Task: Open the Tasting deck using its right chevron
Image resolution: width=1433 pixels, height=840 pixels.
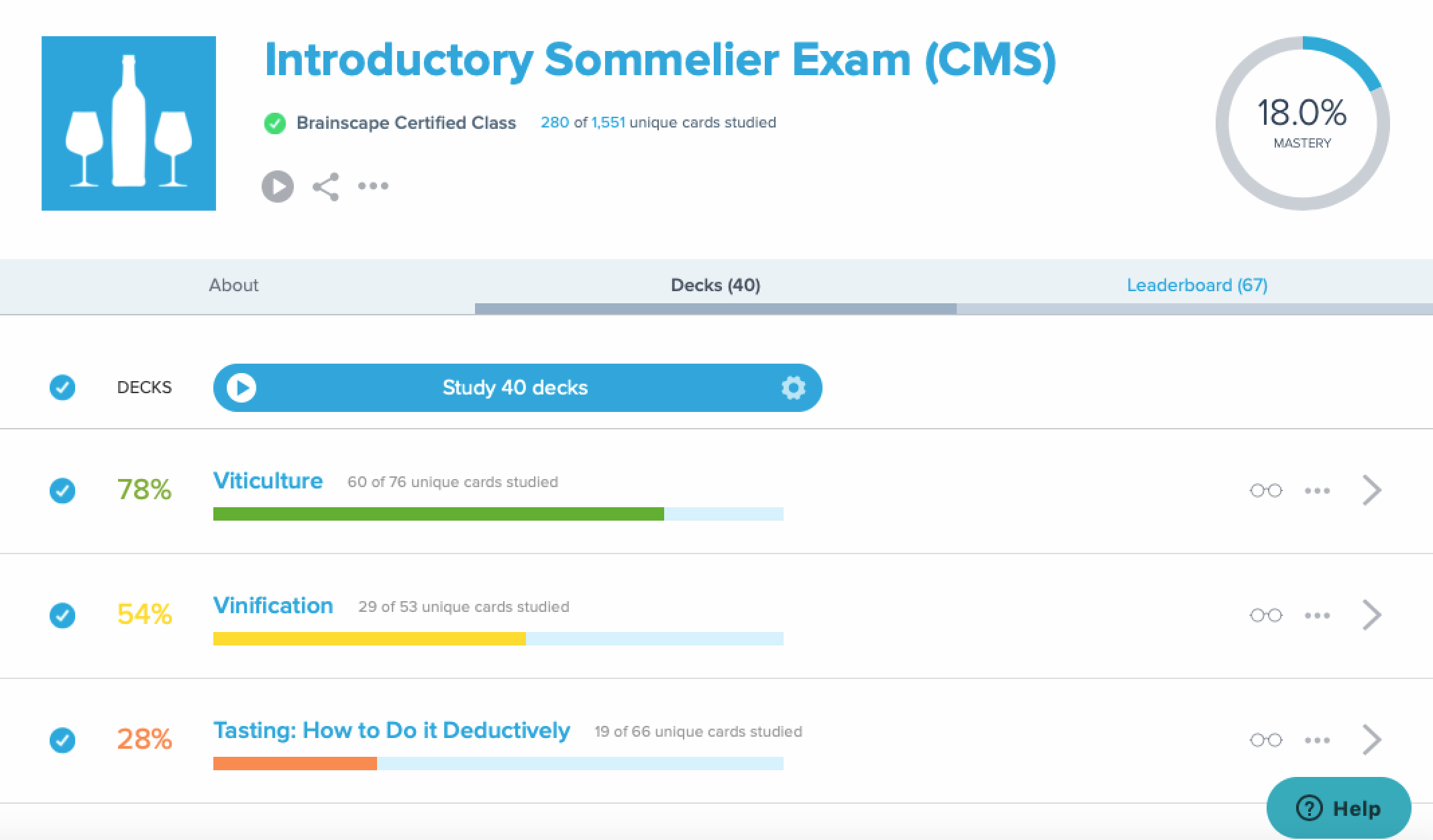Action: pos(1372,740)
